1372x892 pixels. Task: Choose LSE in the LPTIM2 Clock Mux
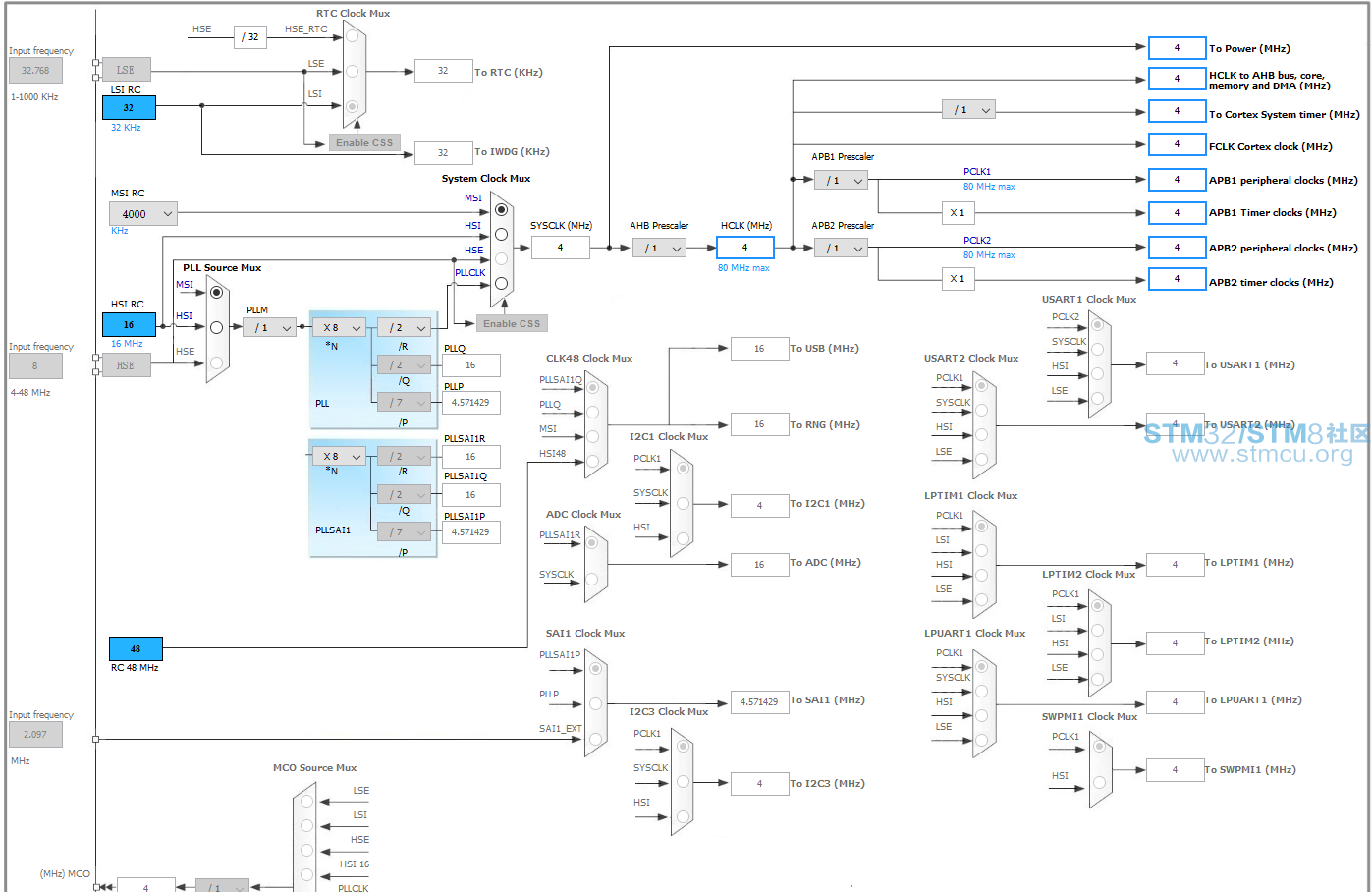click(x=1097, y=679)
